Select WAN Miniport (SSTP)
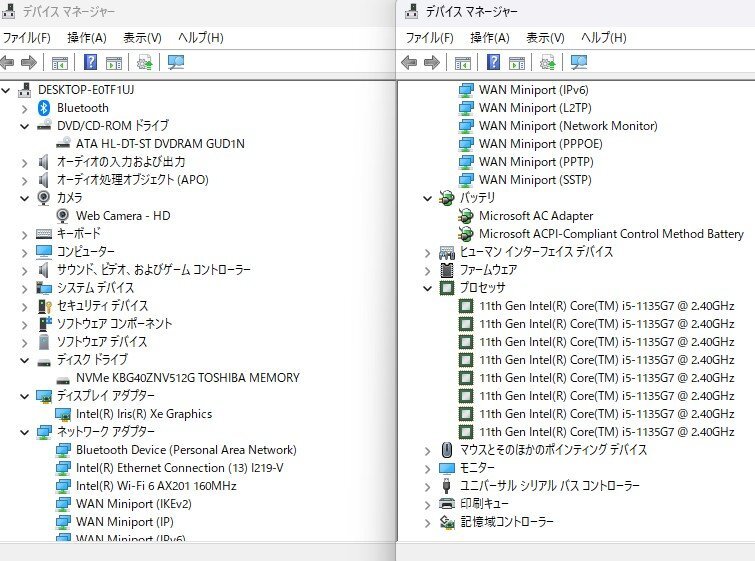This screenshot has height=561, width=755. pyautogui.click(x=535, y=180)
